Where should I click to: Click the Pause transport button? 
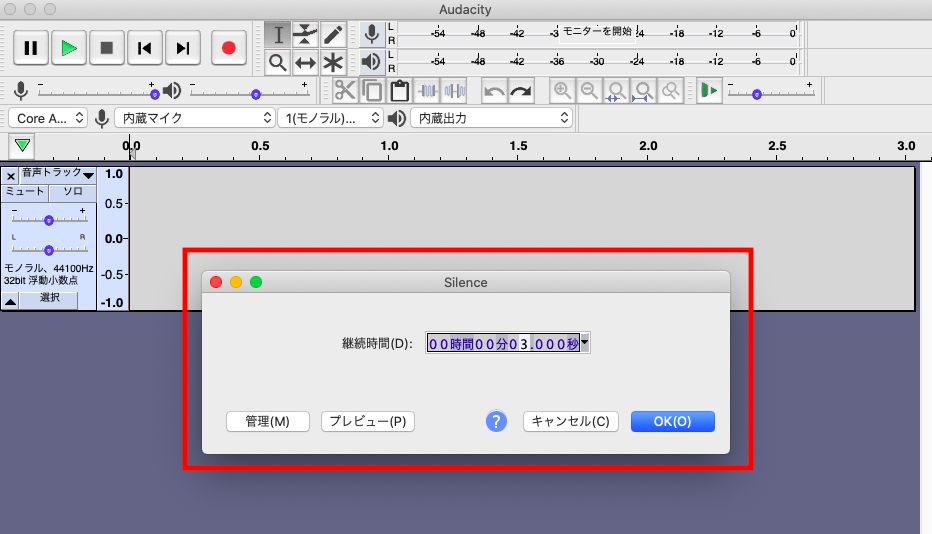tap(31, 48)
